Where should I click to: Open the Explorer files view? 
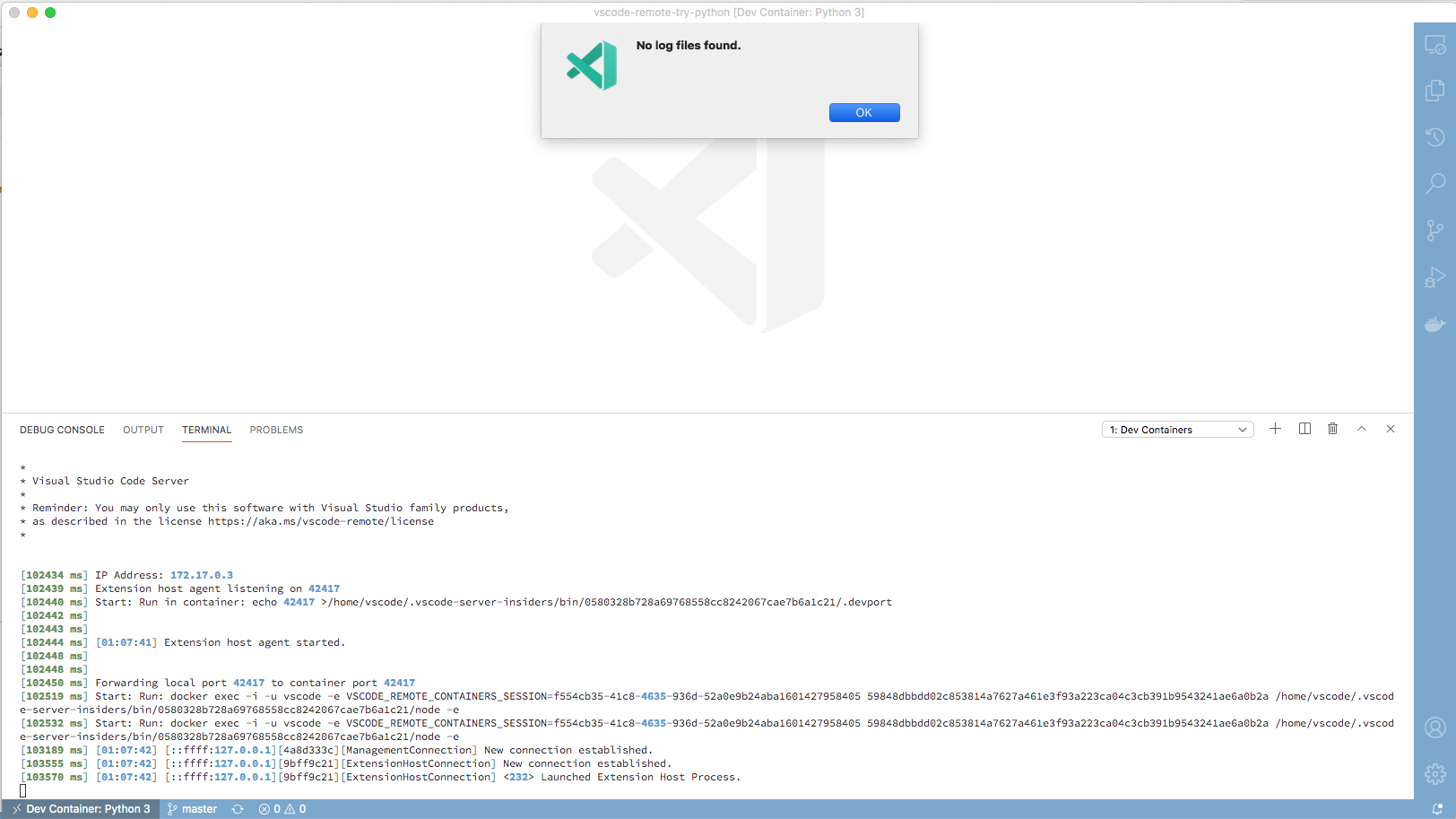[1434, 91]
